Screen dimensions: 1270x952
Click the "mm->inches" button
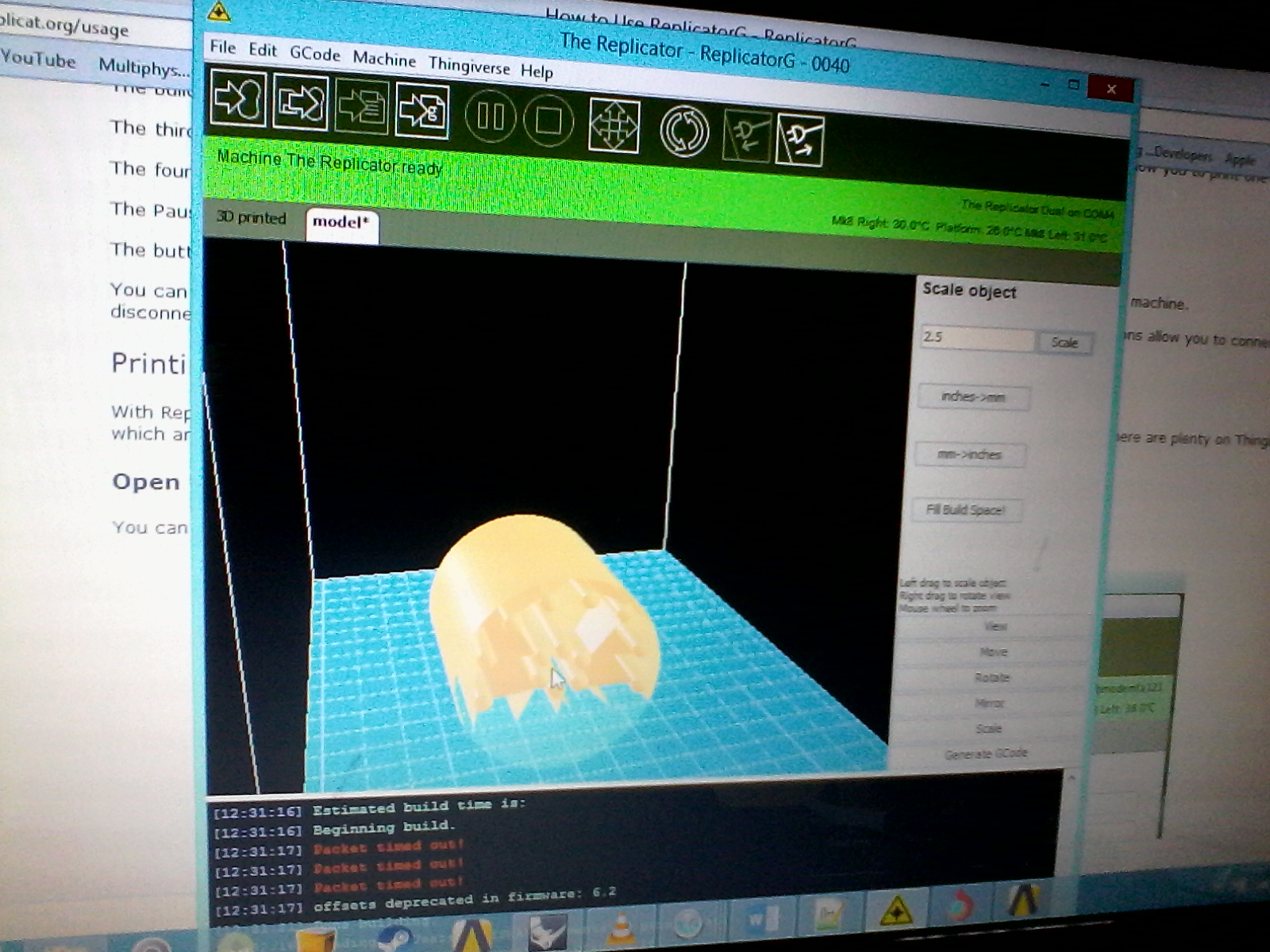[x=970, y=455]
